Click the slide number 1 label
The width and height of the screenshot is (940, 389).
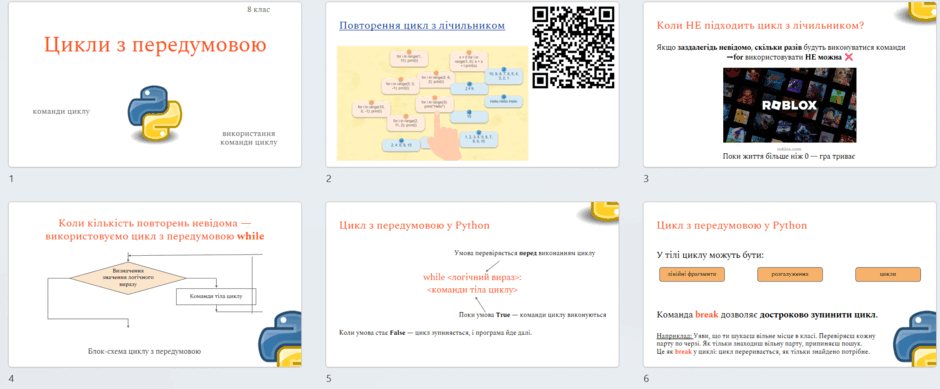(11, 179)
